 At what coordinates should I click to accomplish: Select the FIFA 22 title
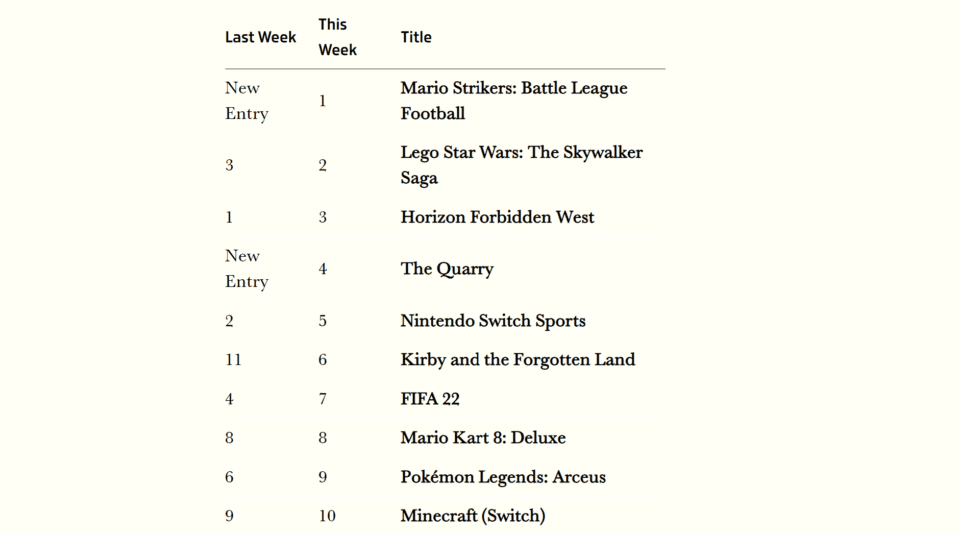(430, 399)
